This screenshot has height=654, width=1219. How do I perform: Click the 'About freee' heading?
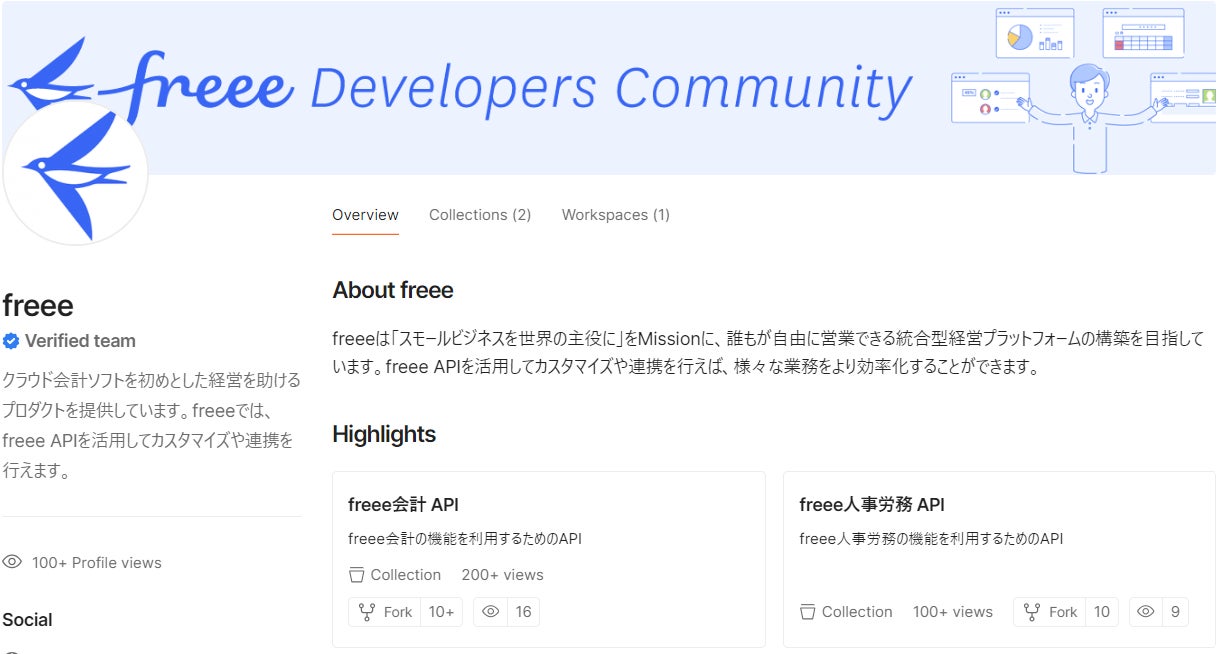tap(393, 290)
